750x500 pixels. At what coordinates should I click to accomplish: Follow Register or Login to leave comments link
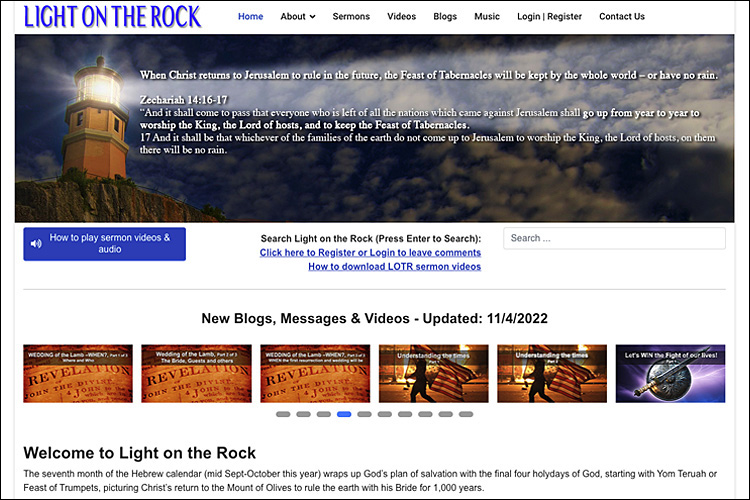[x=370, y=253]
